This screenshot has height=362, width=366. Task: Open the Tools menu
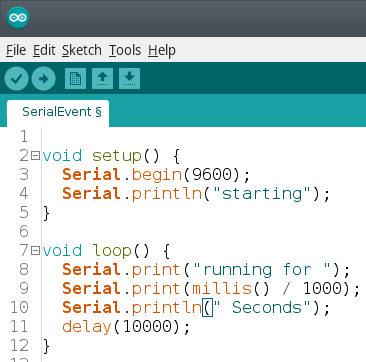tap(125, 50)
